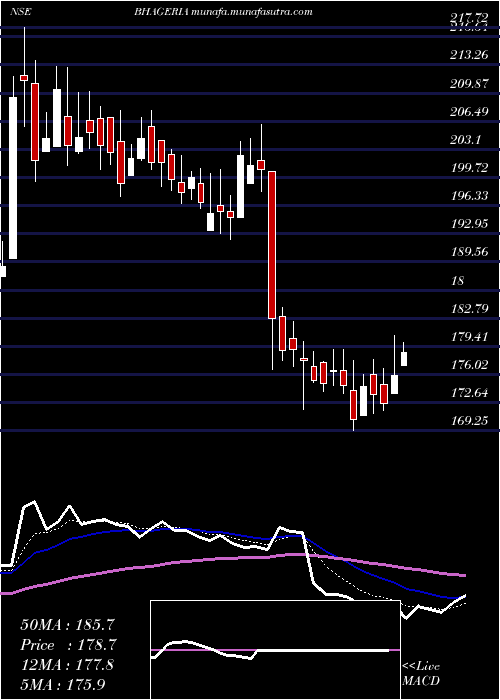Click inside the MACD inset panel
Image resolution: width=500 pixels, height=700 pixels.
tap(275, 650)
